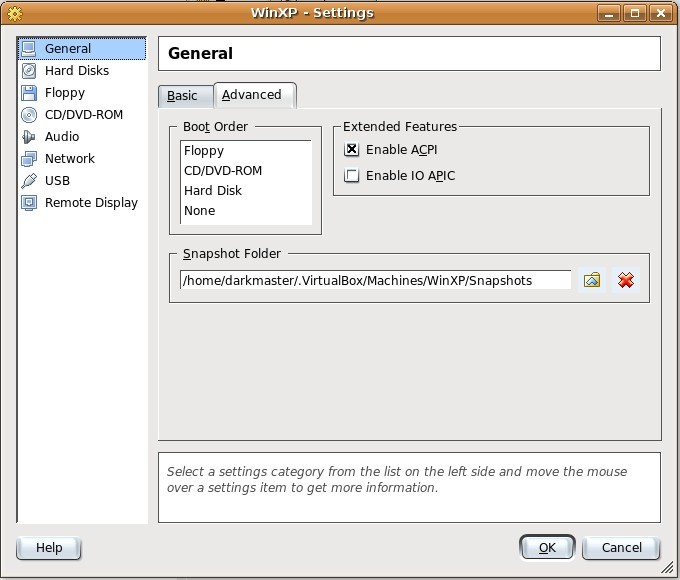This screenshot has height=580, width=680.
Task: Open the CD/DVD-ROM settings category
Action: tap(82, 115)
